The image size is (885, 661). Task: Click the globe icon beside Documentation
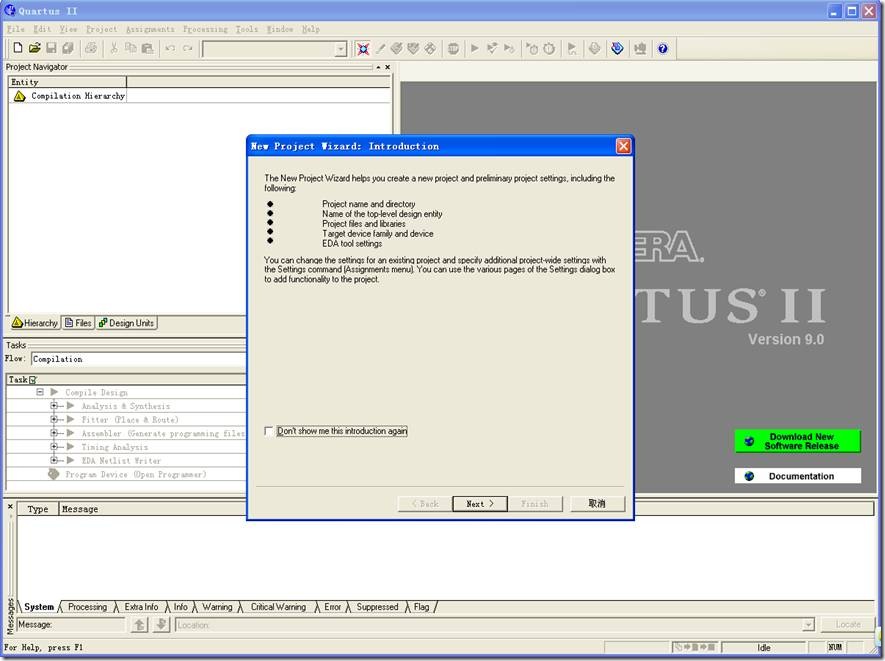click(750, 476)
